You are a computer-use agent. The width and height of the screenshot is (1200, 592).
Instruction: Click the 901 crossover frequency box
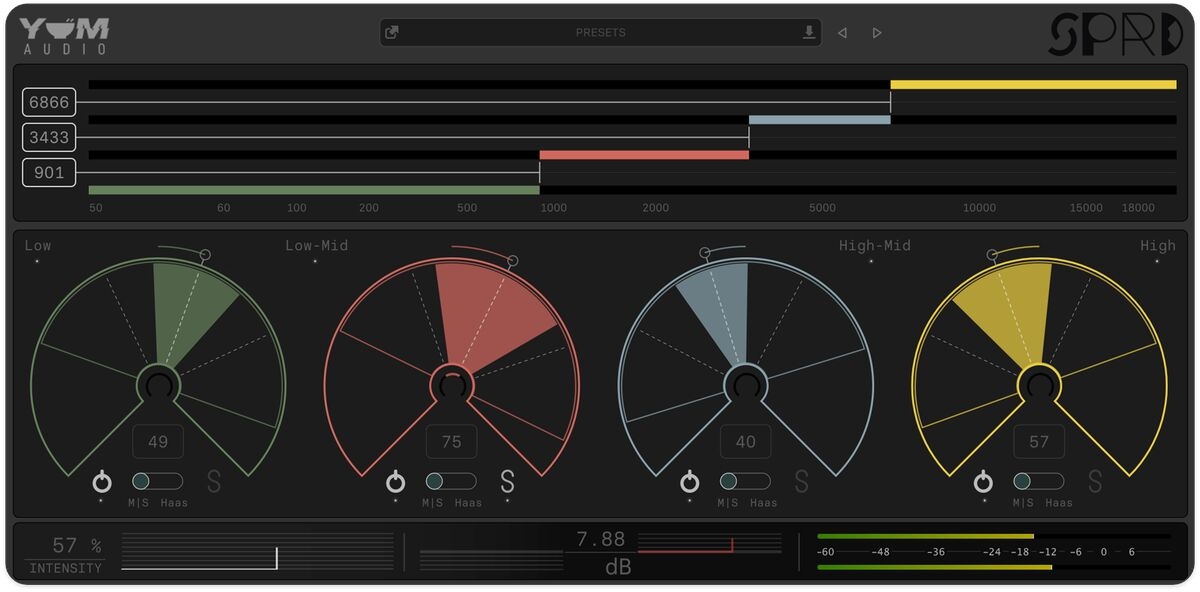49,173
